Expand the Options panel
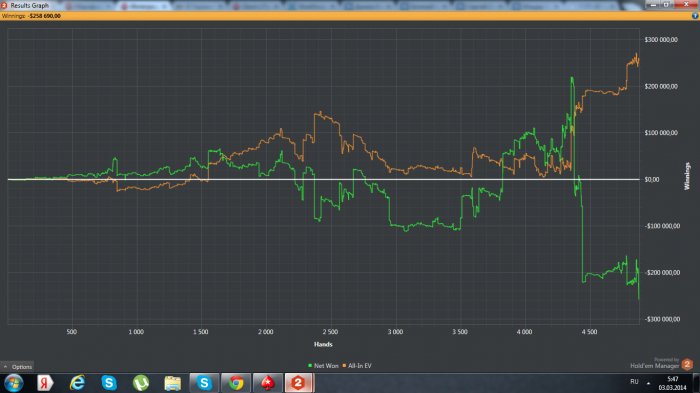Viewport: 700px width, 393px height. [x=17, y=367]
